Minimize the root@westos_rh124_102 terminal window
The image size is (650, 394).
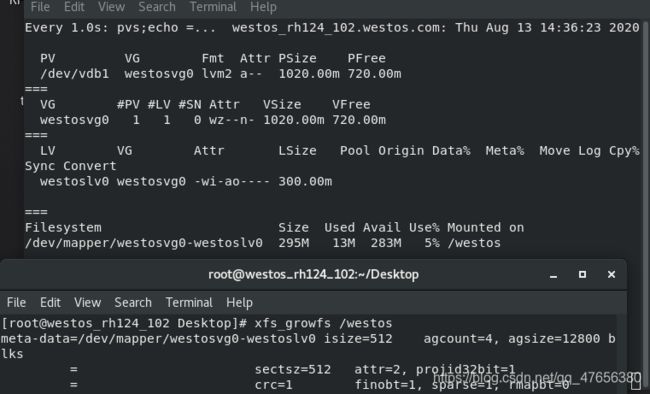click(x=553, y=275)
